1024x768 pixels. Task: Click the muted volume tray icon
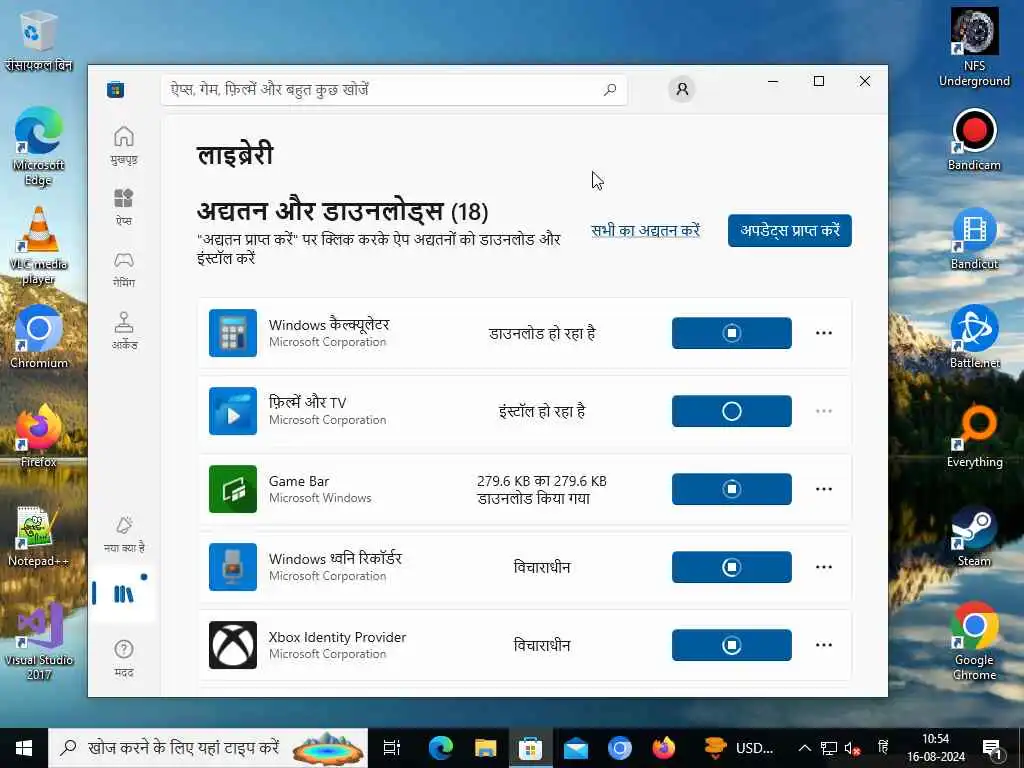[x=852, y=748]
